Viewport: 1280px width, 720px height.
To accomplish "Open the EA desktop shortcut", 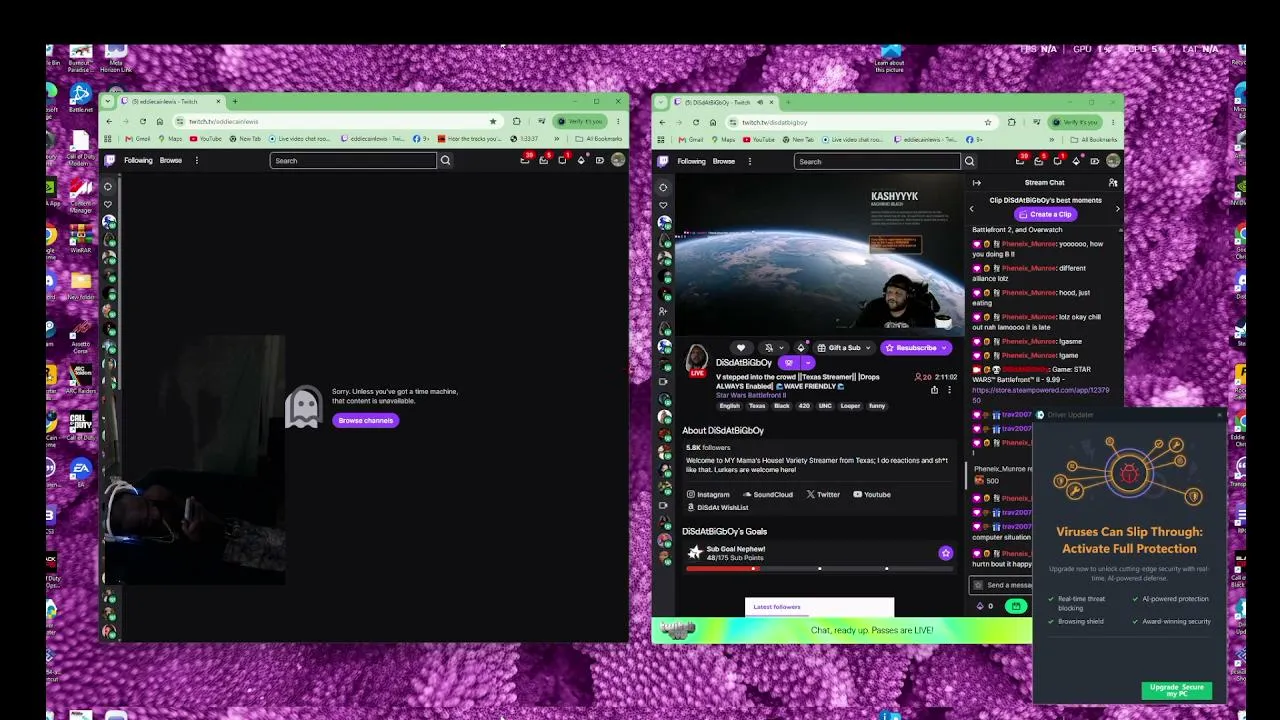I will [x=81, y=472].
